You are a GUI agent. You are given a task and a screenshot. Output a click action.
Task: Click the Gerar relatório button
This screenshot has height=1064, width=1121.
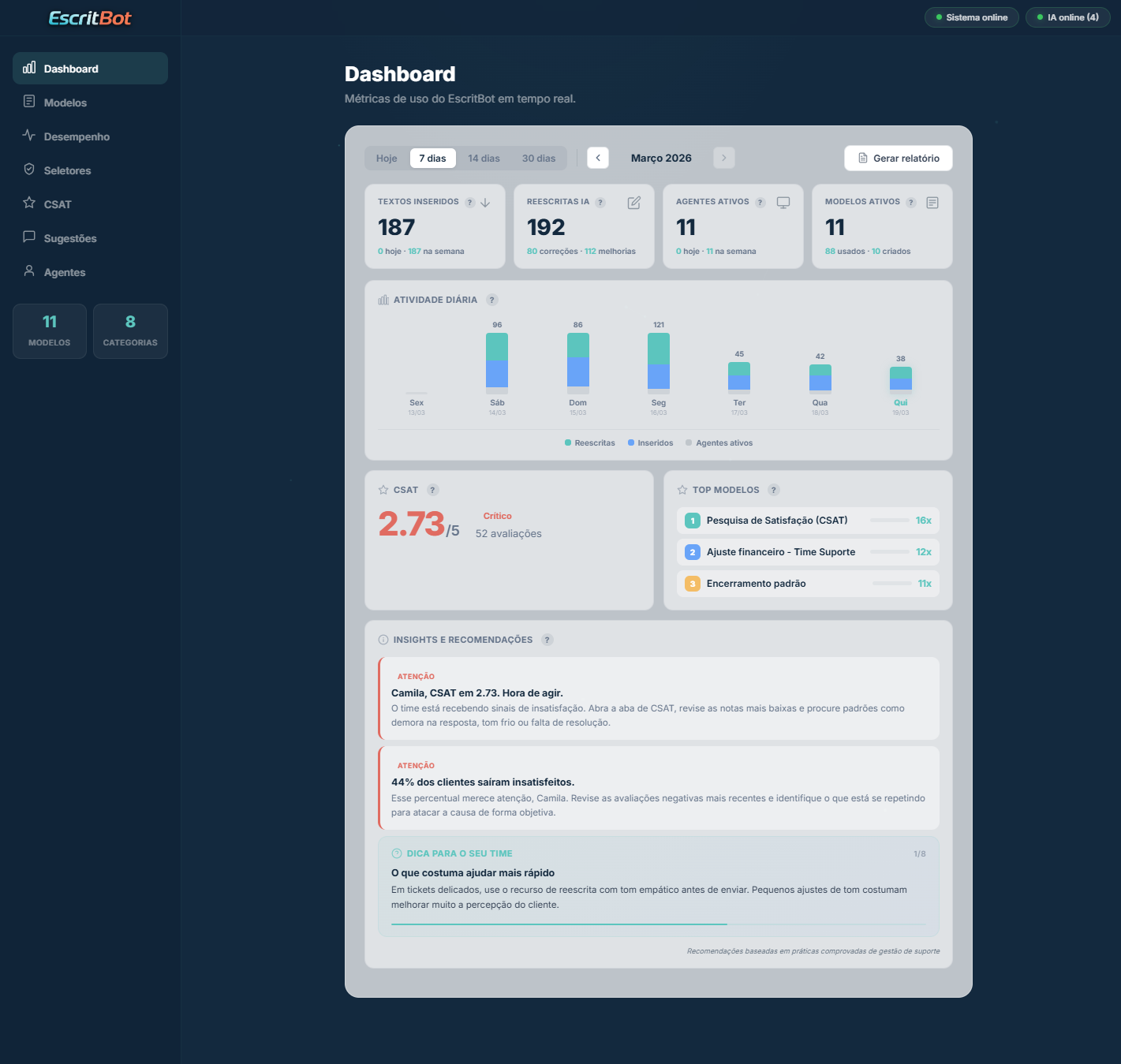click(x=899, y=158)
